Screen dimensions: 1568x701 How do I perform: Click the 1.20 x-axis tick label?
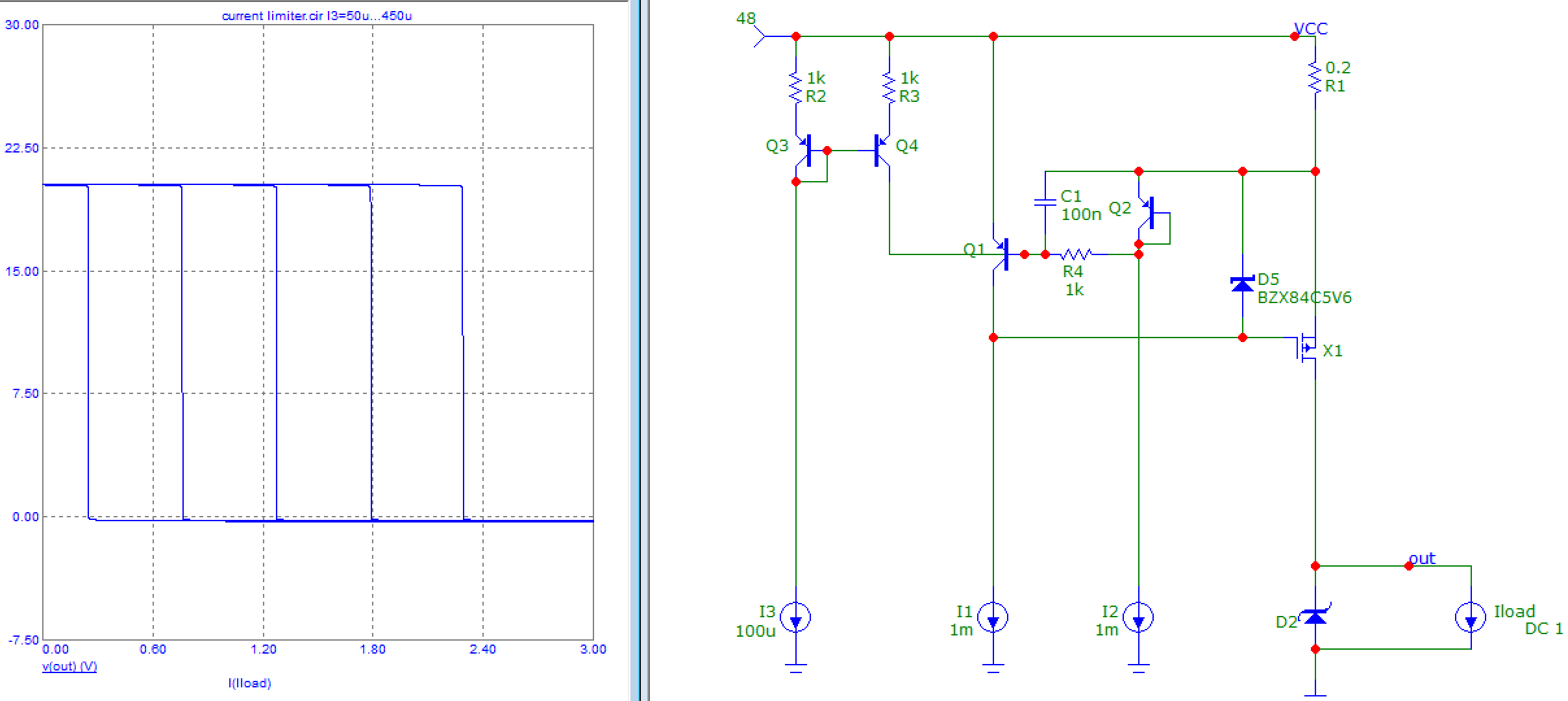click(x=264, y=649)
